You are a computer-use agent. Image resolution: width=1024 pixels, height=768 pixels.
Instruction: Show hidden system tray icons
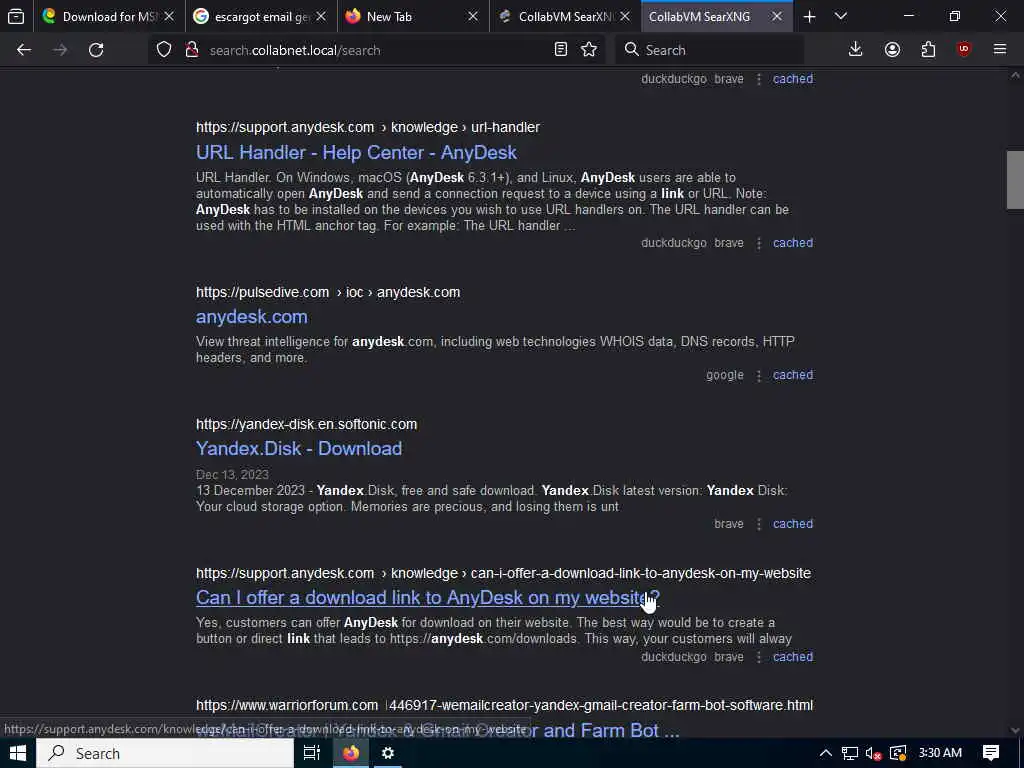[x=825, y=753]
